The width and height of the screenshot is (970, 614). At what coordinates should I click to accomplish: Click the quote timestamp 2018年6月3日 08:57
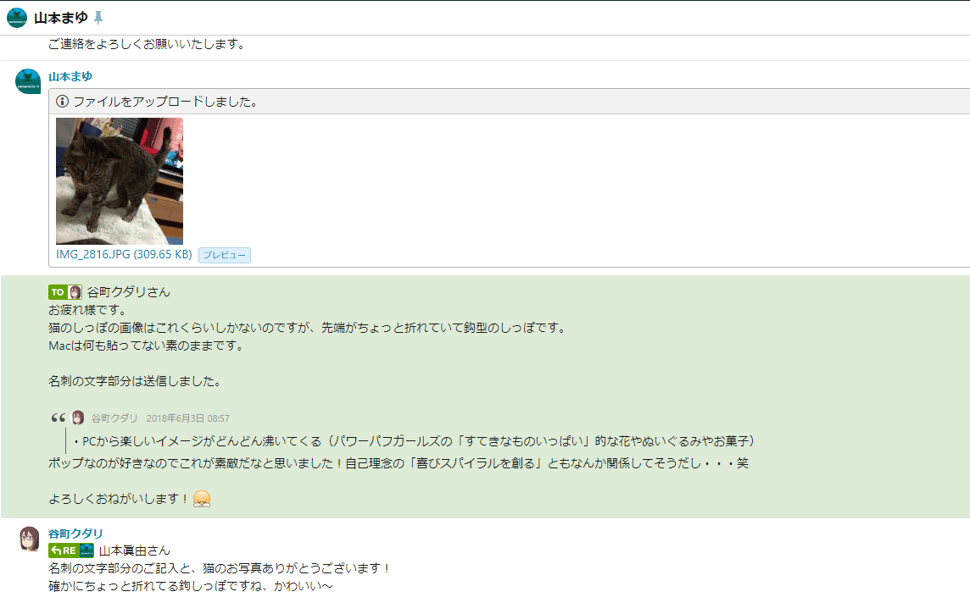pos(188,419)
